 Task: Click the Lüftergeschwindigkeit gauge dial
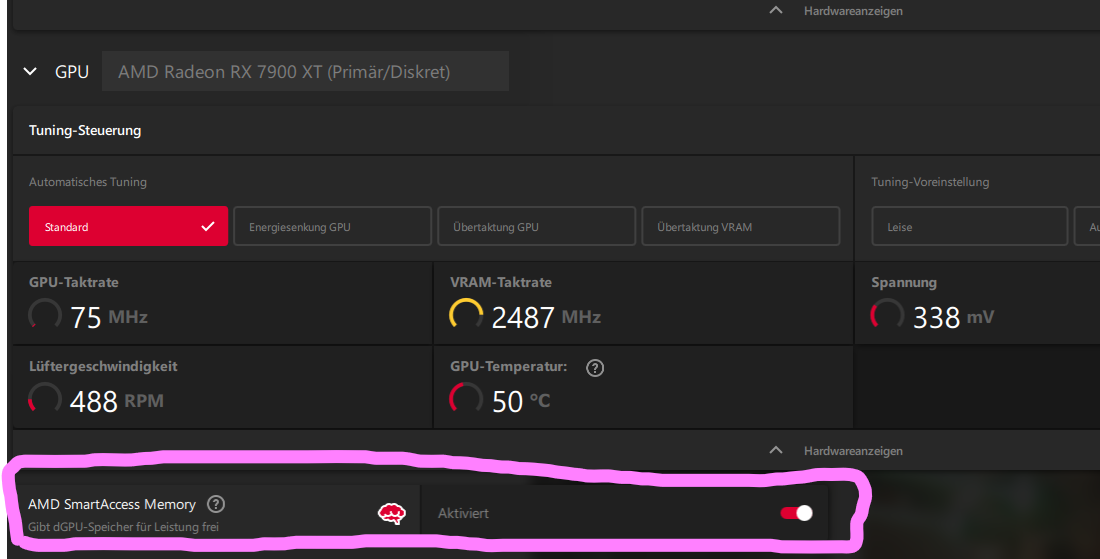tap(45, 398)
